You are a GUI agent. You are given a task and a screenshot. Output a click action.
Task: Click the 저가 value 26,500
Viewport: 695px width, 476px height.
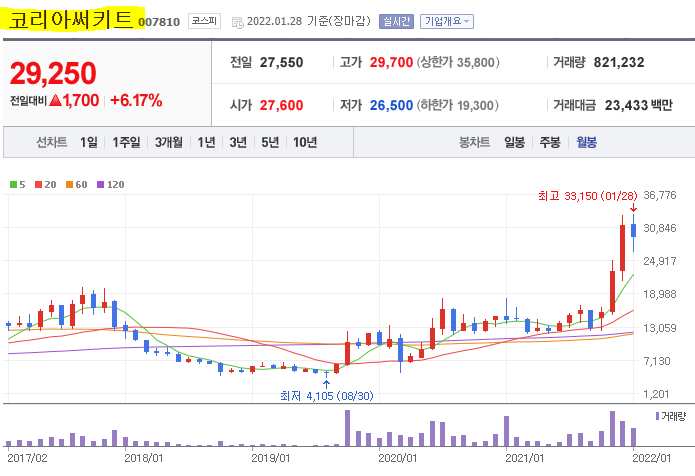click(391, 105)
